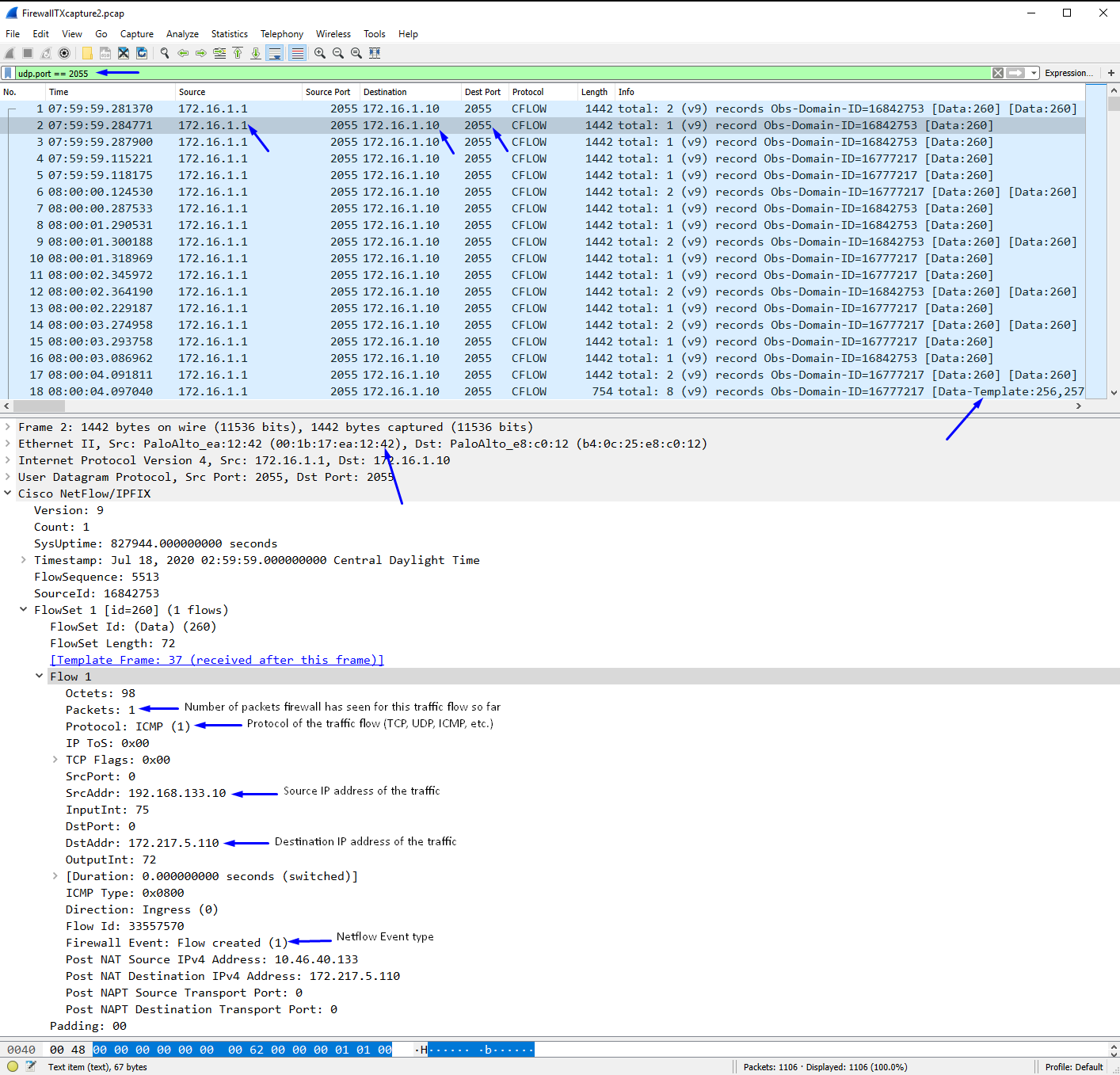The width and height of the screenshot is (1120, 1075).
Task: Start a new packet capture
Action: point(9,53)
